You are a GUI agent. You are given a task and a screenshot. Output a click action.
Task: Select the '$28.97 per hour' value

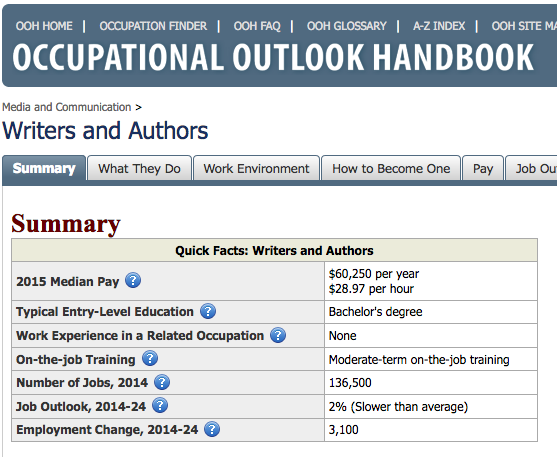click(371, 289)
